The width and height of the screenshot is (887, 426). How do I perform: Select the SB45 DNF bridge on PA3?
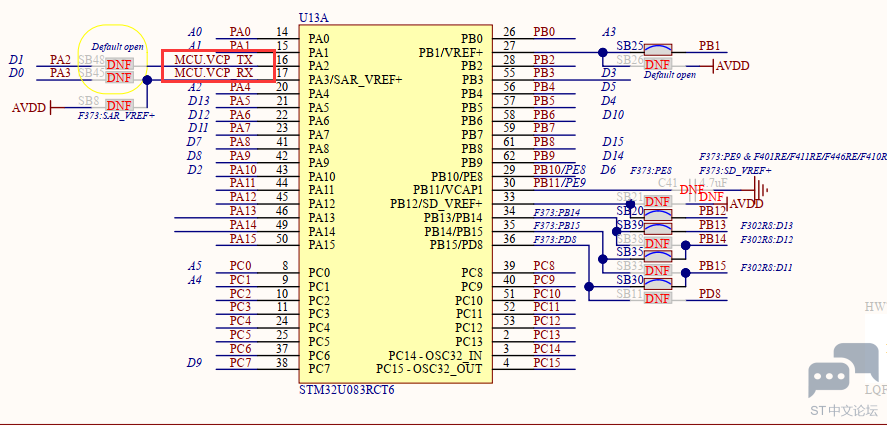click(x=119, y=78)
